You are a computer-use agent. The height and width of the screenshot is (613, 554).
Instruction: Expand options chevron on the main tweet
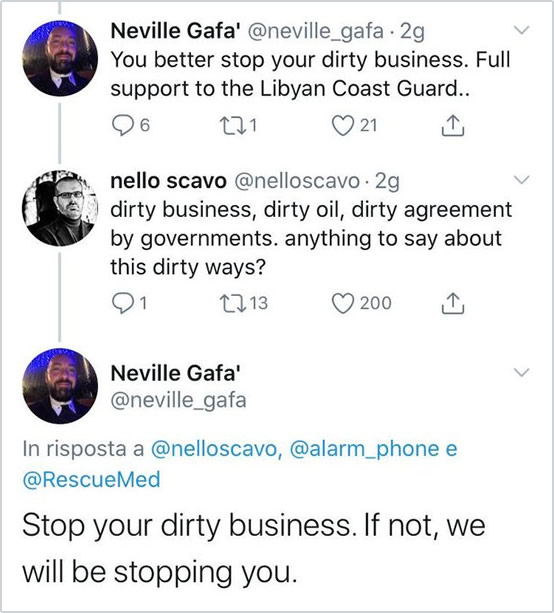point(522,372)
